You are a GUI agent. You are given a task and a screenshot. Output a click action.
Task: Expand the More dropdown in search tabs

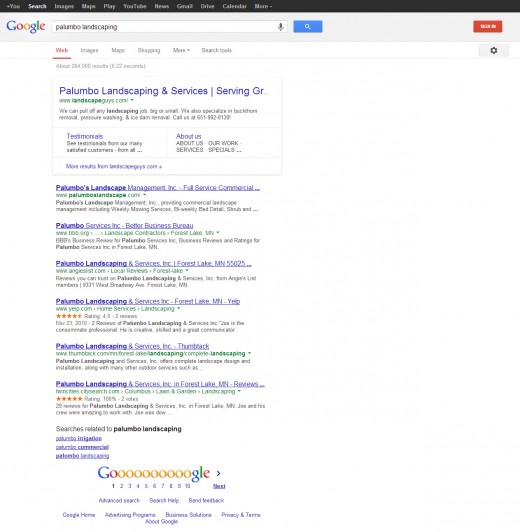pyautogui.click(x=181, y=51)
